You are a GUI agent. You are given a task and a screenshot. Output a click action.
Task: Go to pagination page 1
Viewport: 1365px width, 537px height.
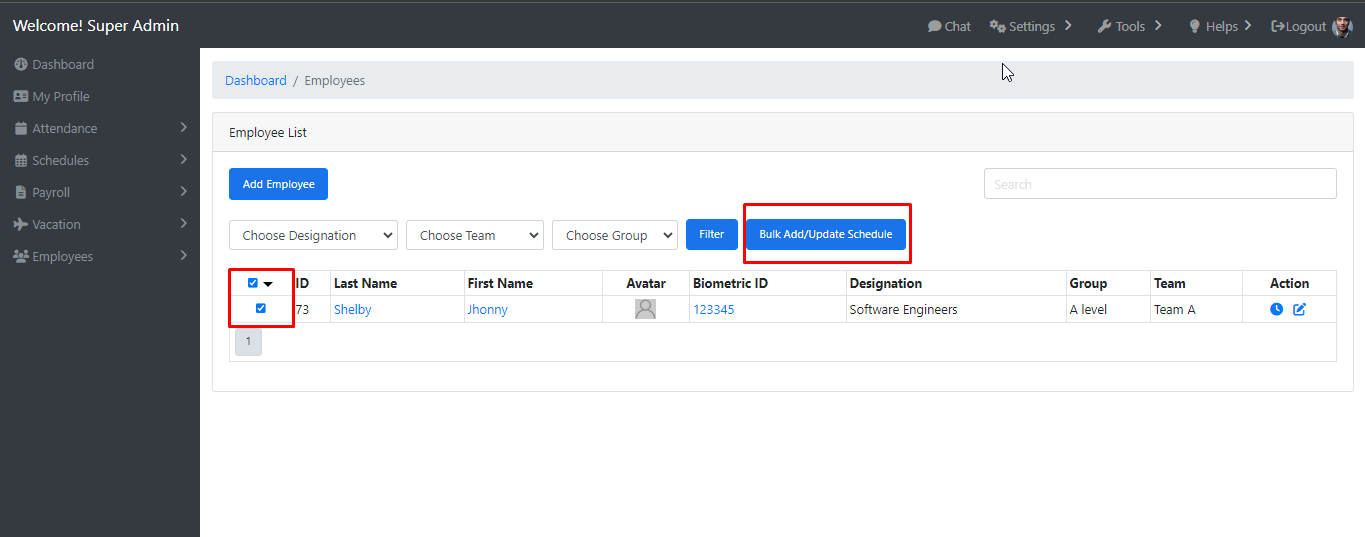pos(248,341)
